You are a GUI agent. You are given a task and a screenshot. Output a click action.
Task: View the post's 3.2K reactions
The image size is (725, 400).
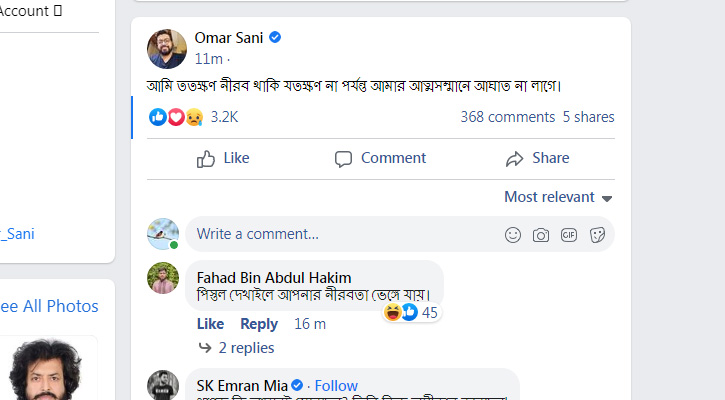(x=224, y=117)
